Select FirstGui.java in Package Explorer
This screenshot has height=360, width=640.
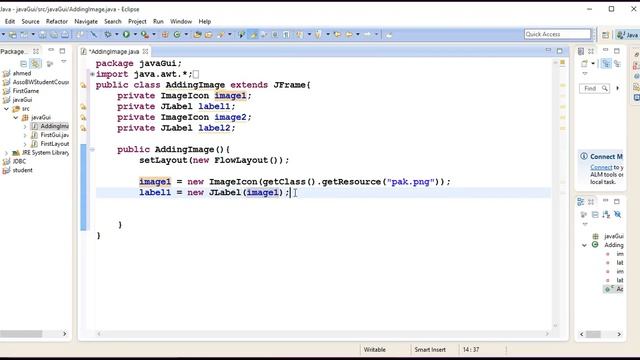54,135
